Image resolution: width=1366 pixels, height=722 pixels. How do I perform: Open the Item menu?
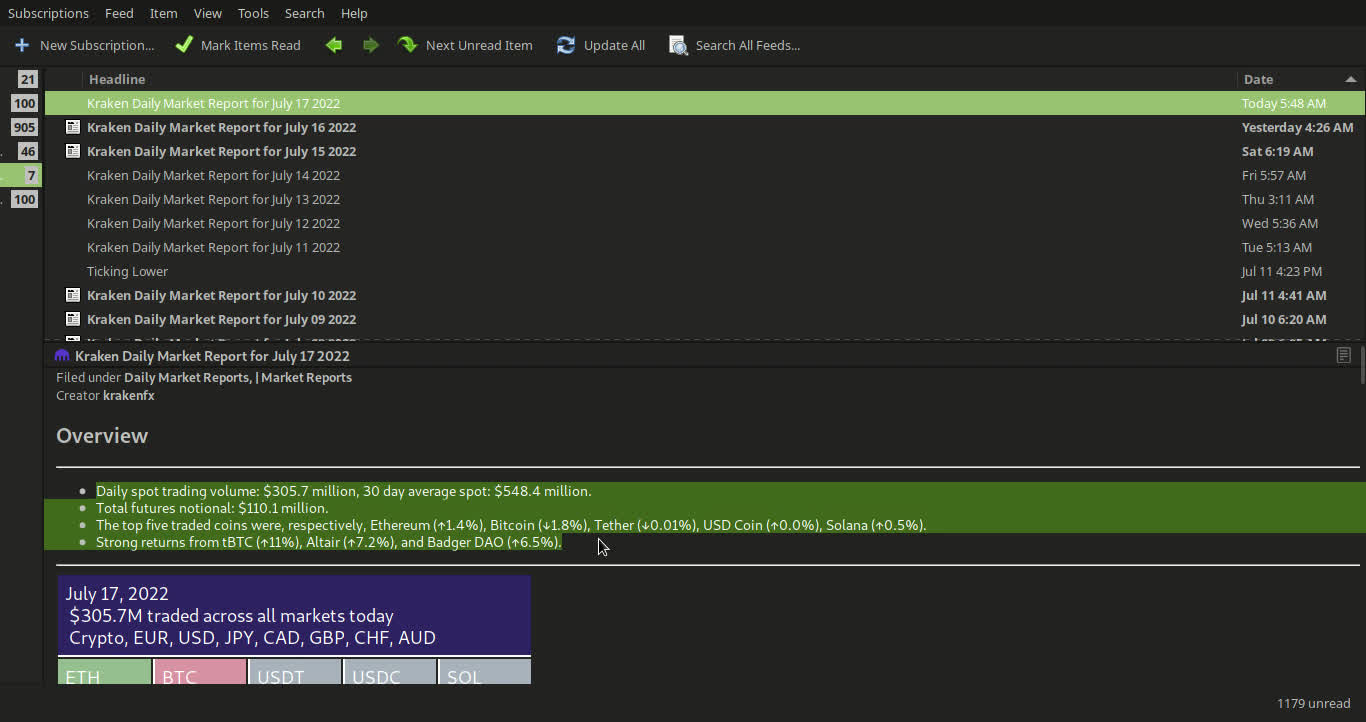tap(163, 13)
